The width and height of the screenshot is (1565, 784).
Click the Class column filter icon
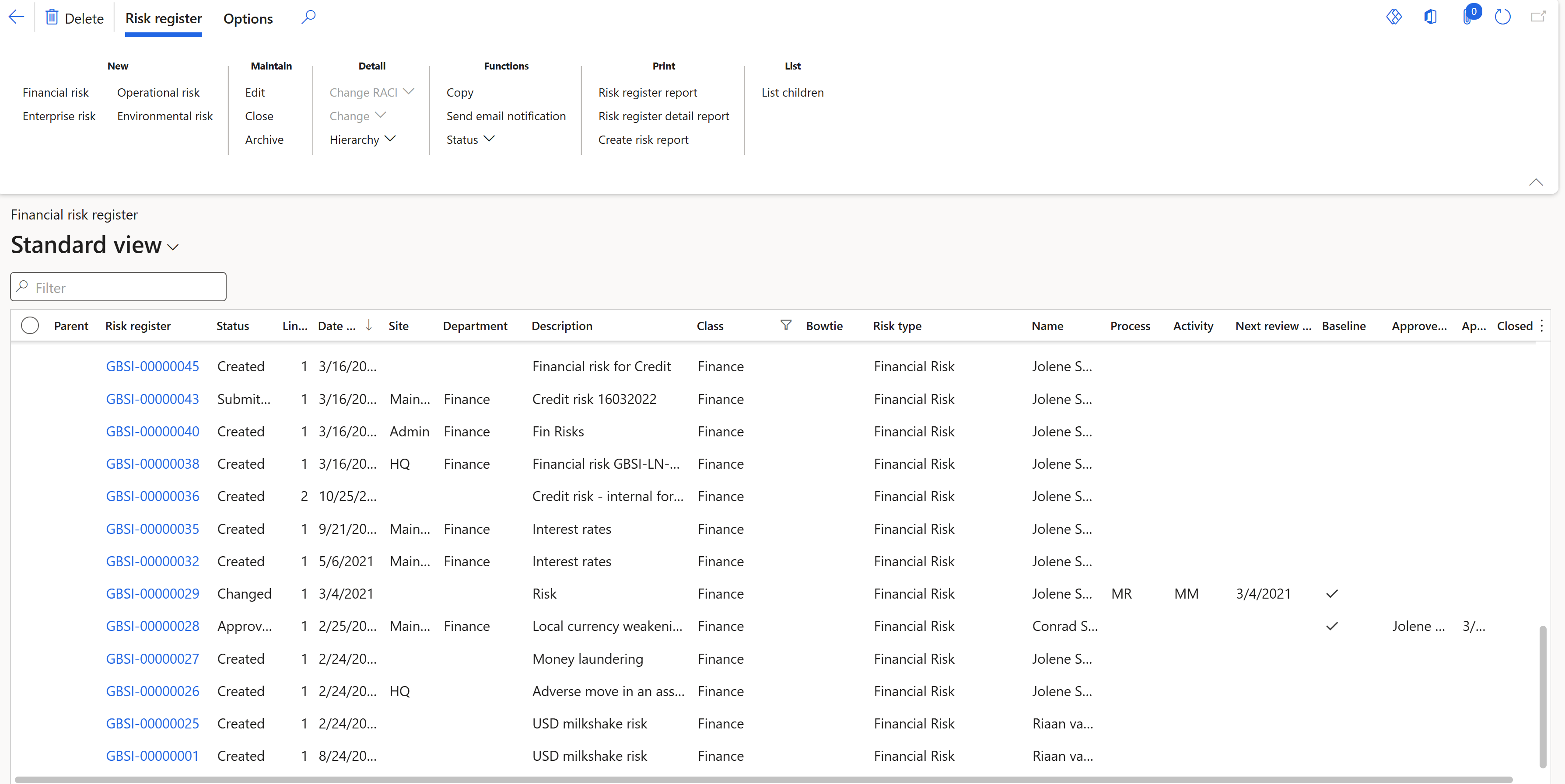tap(785, 325)
